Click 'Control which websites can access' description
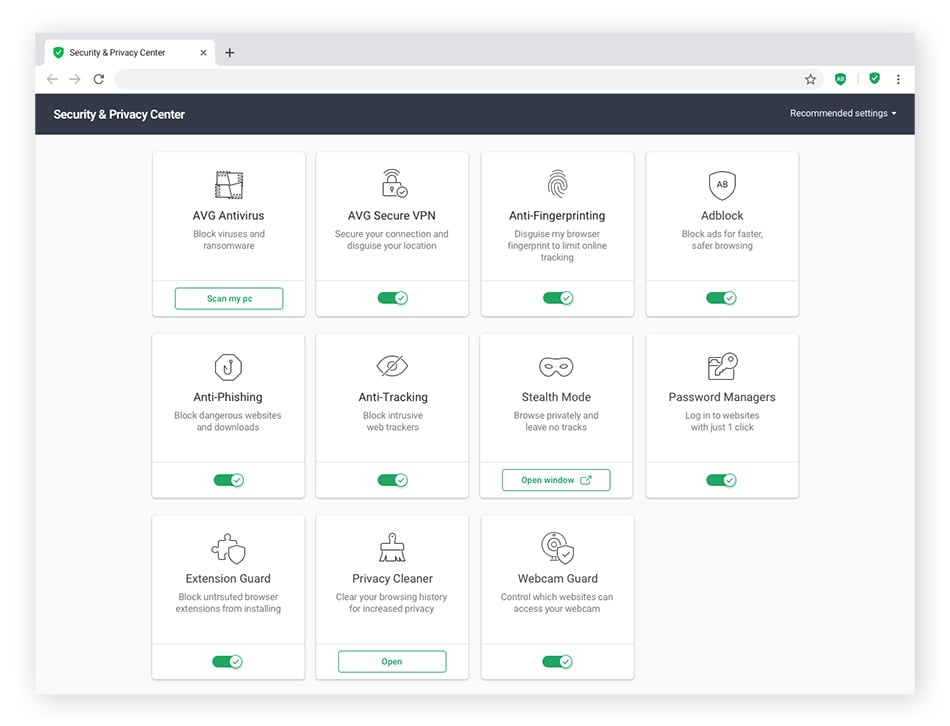 [x=557, y=602]
